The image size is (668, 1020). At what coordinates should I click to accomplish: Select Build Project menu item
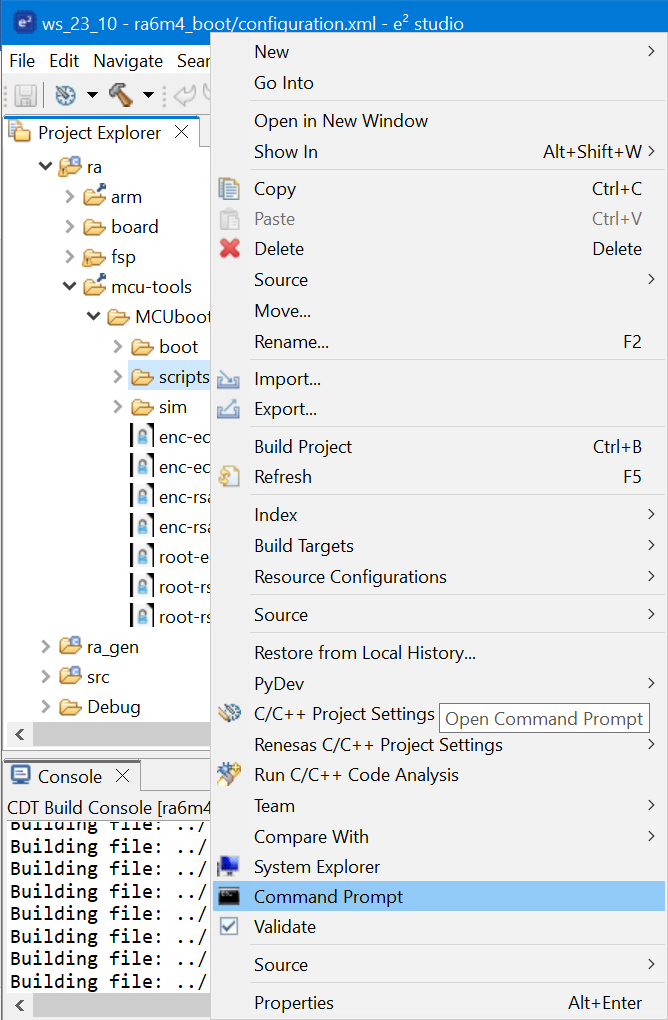tap(439, 447)
